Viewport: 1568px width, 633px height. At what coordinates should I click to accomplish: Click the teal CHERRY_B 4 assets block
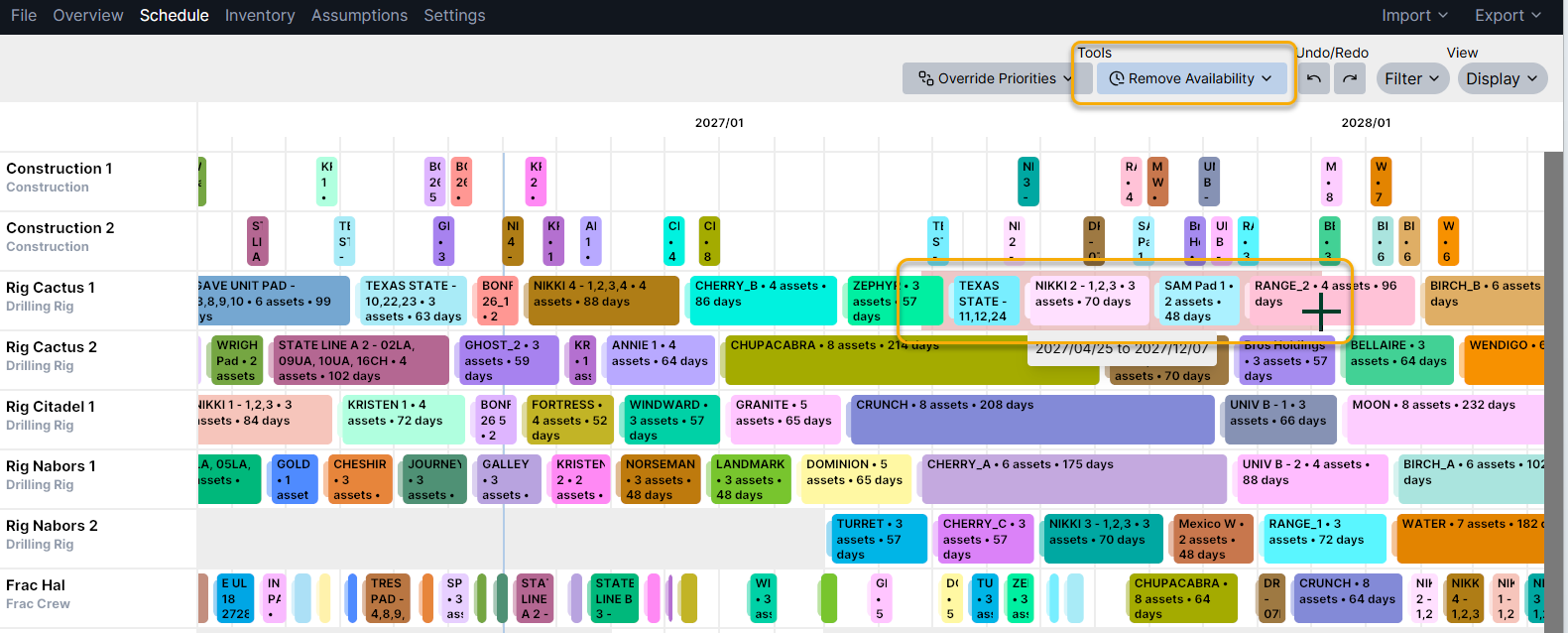[763, 301]
